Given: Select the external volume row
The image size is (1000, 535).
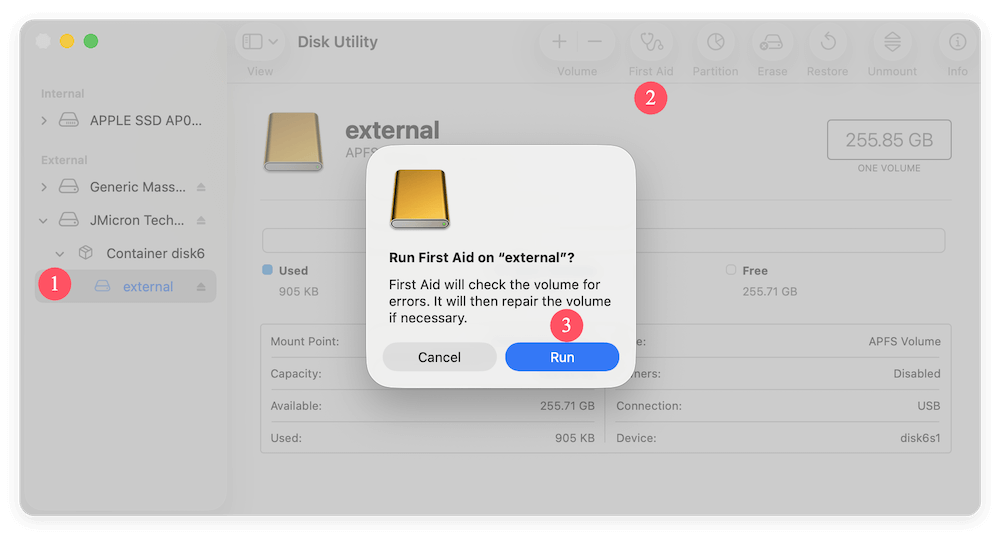Looking at the screenshot, I should pos(126,286).
